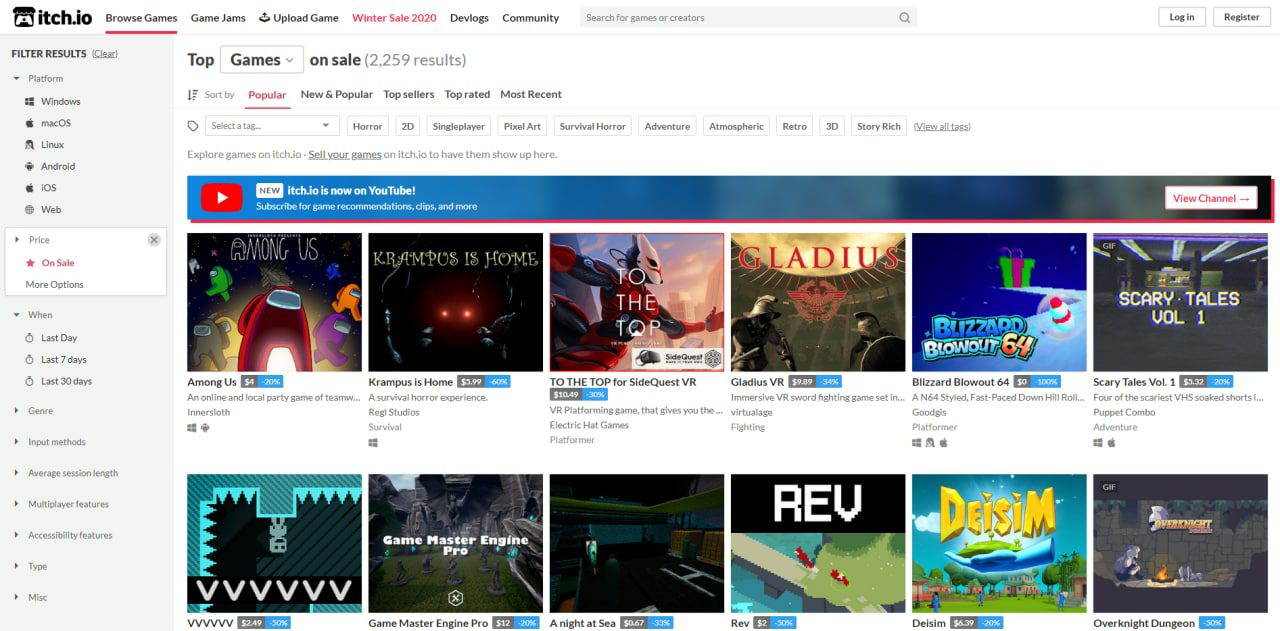This screenshot has width=1280, height=631.
Task: Click the YouTube logo in banner
Action: [x=221, y=198]
